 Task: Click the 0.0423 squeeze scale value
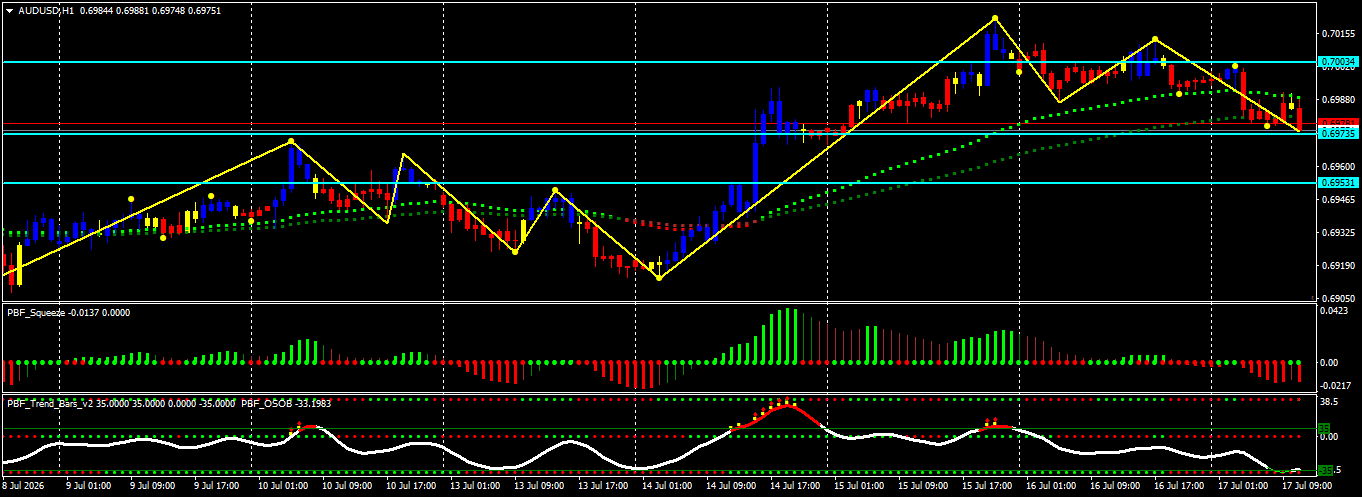[1336, 311]
